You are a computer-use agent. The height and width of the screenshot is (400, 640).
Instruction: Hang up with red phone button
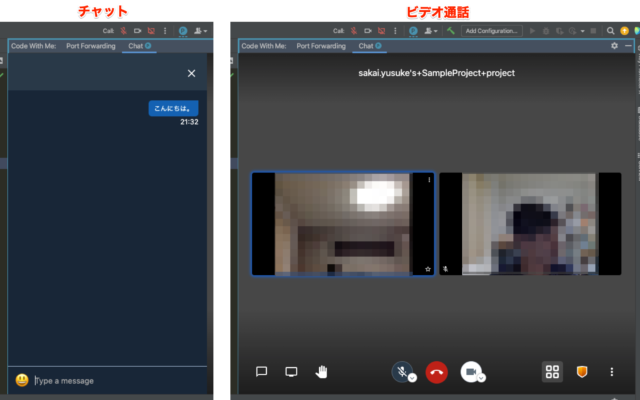click(436, 372)
